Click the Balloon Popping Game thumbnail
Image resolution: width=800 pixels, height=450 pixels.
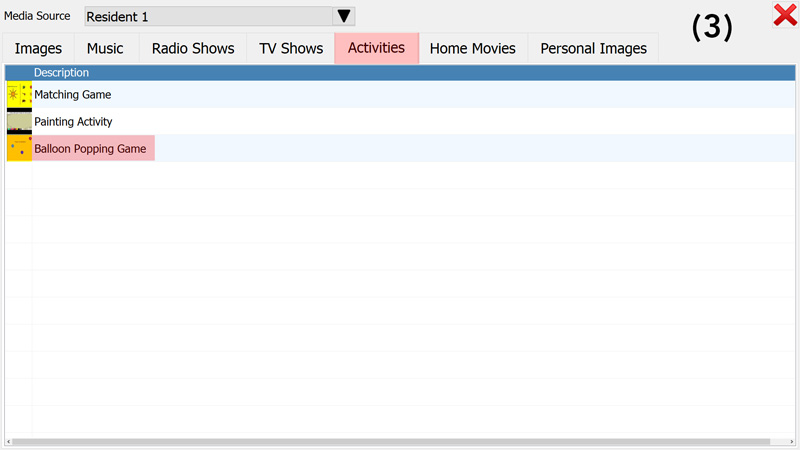tap(18, 148)
